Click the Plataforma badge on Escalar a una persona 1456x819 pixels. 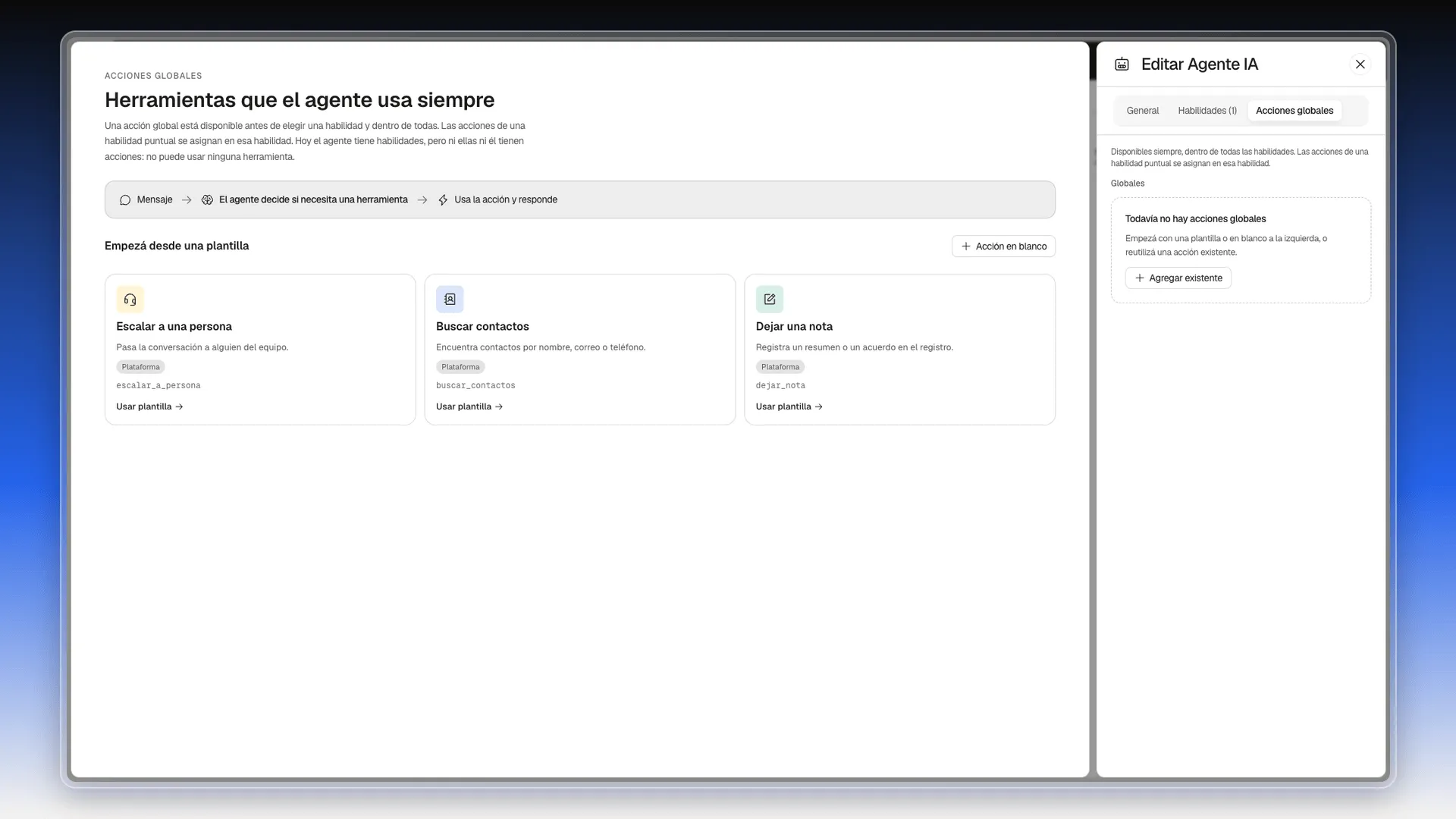[x=140, y=367]
